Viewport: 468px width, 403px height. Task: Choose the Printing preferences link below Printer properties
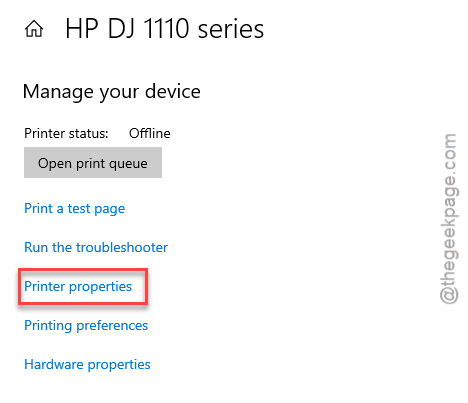tap(86, 326)
